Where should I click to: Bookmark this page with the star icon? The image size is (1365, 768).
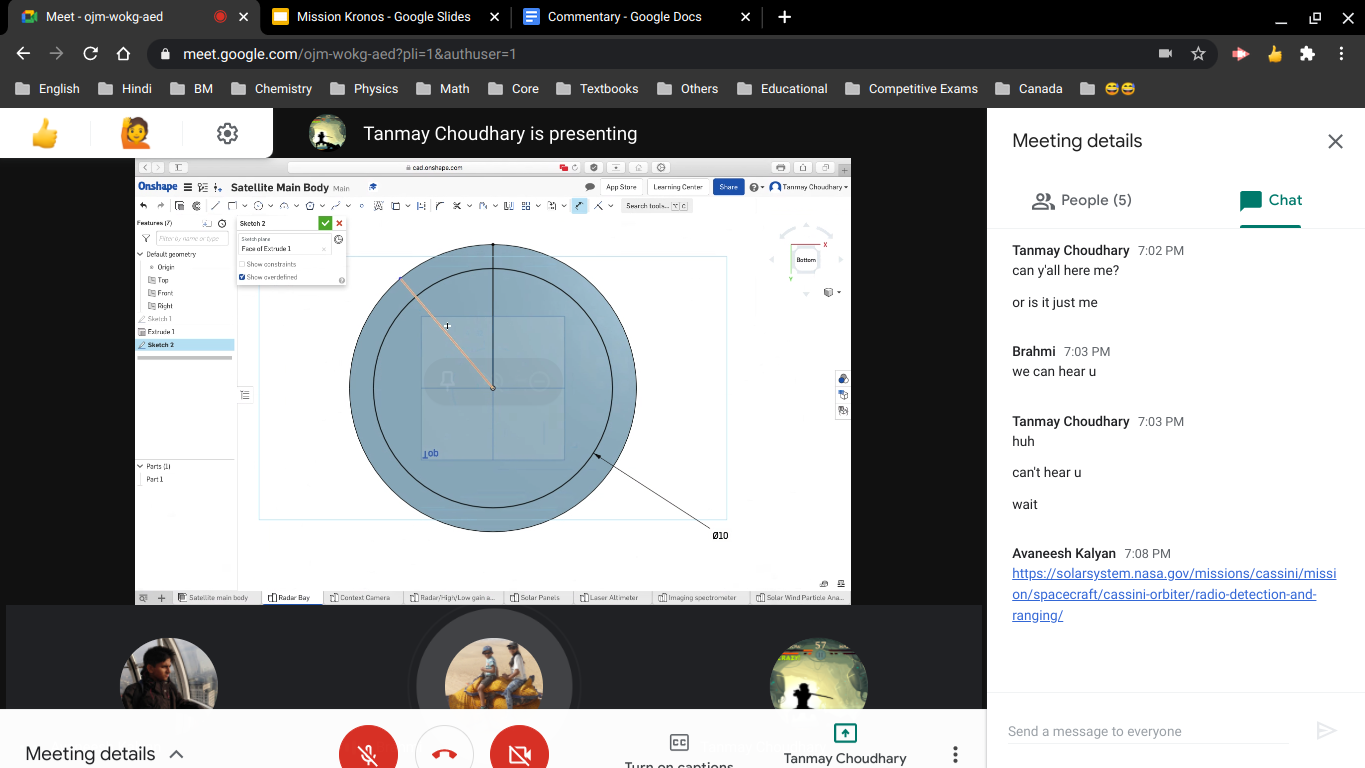pos(1198,54)
